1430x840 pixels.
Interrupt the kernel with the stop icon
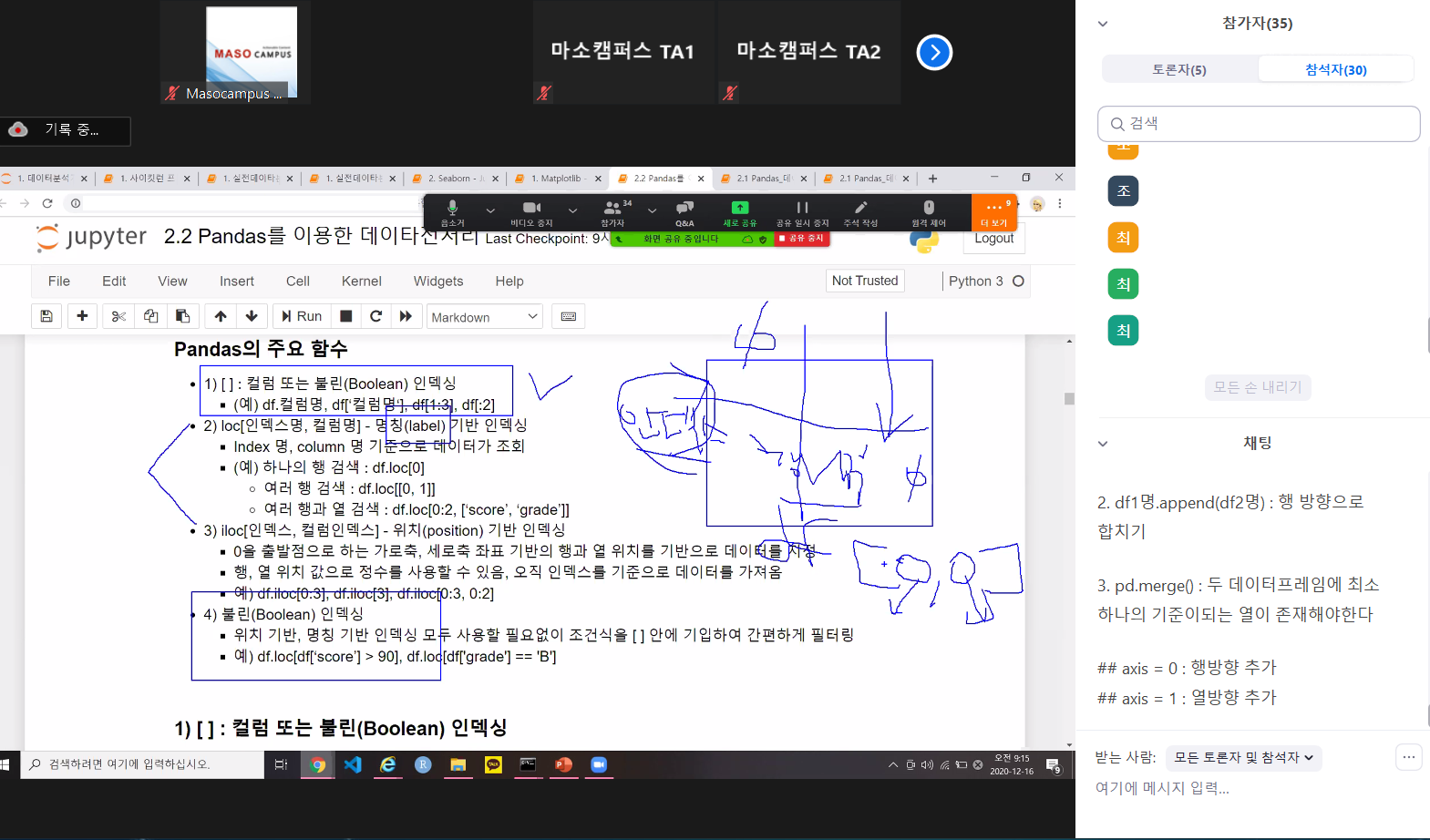(346, 316)
